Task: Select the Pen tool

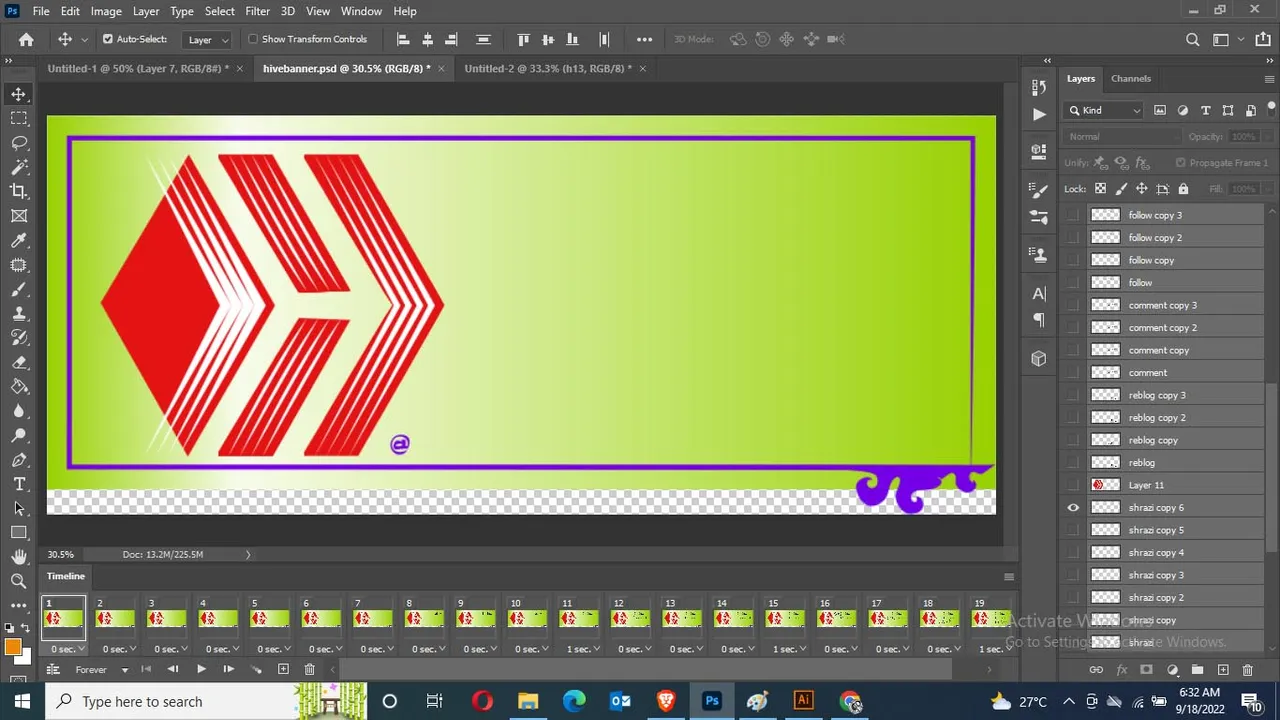Action: (19, 460)
